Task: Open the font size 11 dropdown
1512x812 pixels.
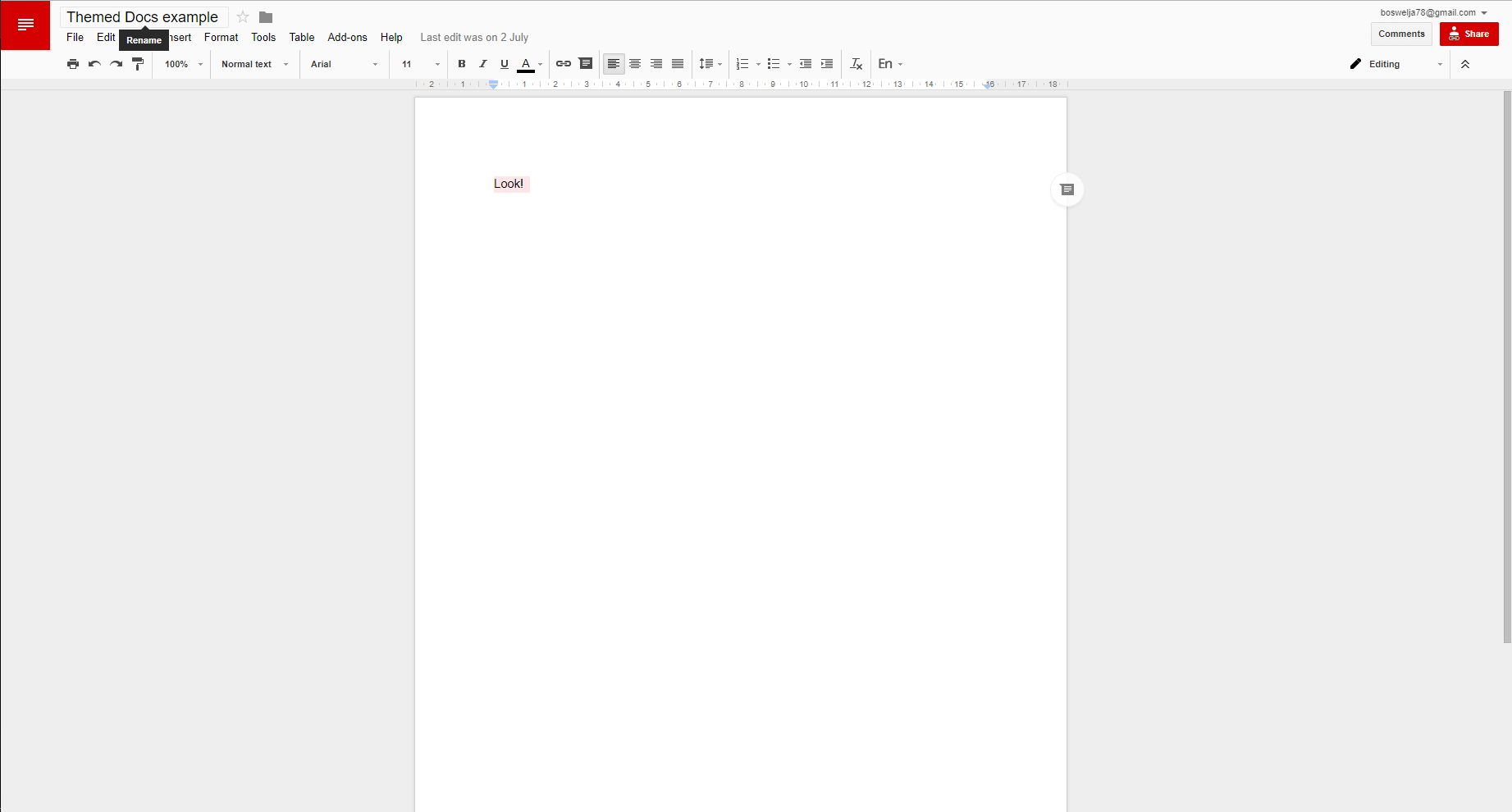Action: (x=421, y=64)
